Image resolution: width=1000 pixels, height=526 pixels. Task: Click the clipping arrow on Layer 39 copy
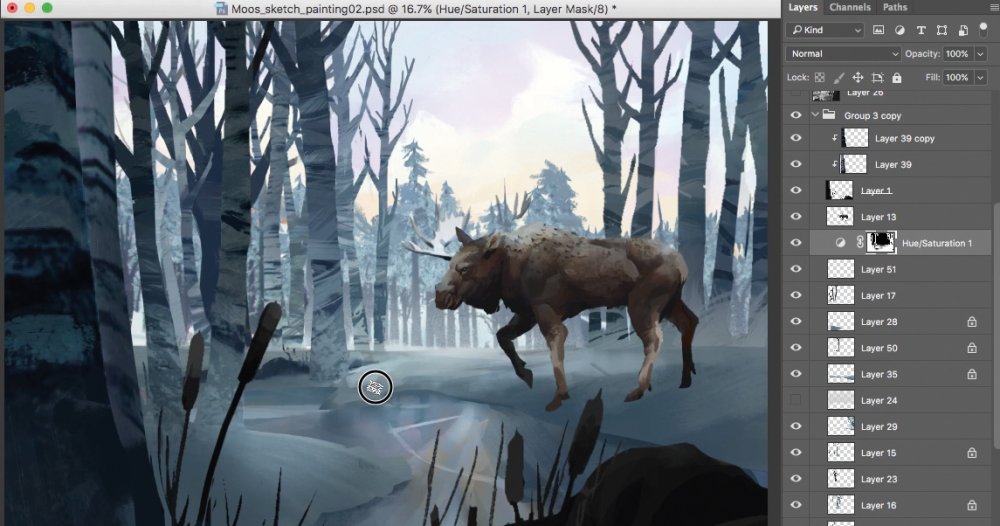(834, 138)
